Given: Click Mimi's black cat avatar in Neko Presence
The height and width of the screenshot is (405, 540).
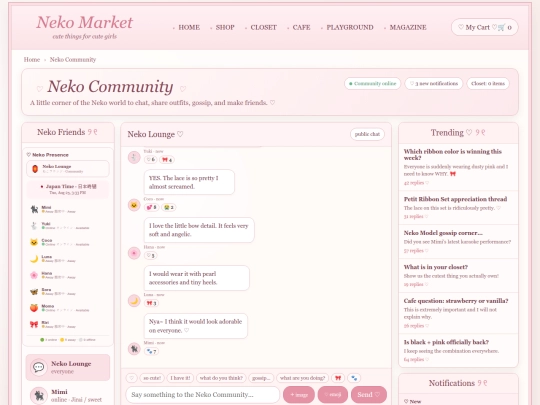Looking at the screenshot, I should (34, 209).
